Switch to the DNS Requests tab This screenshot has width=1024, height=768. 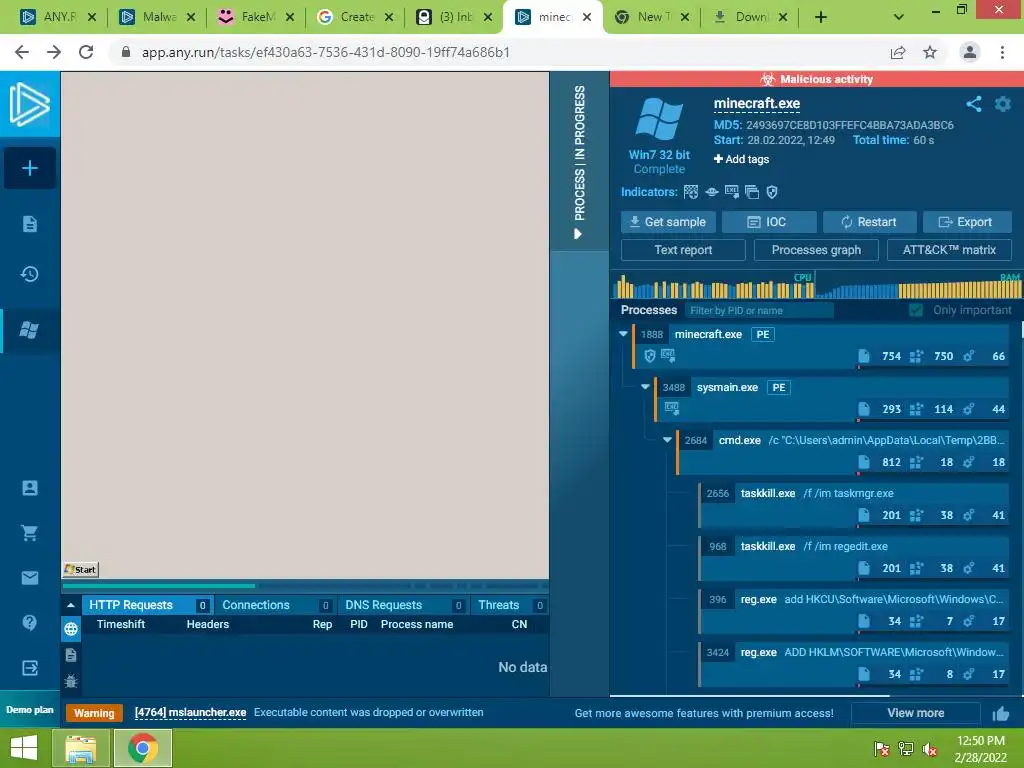pyautogui.click(x=402, y=605)
